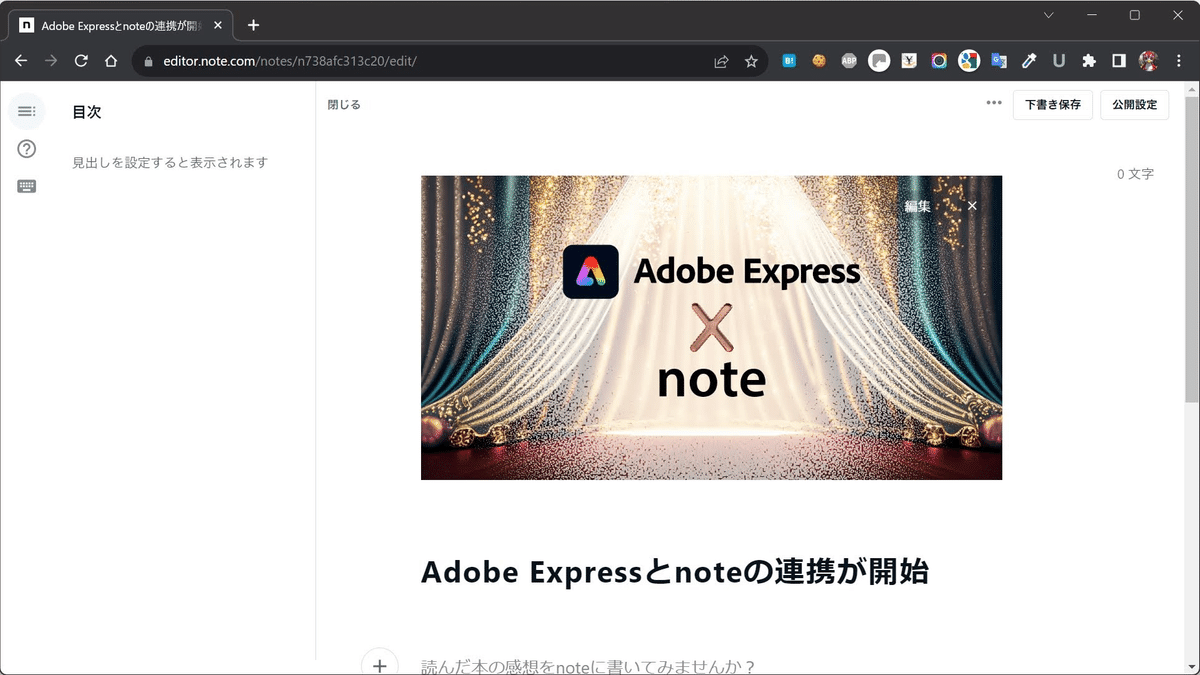Click the Adobe Express header image

(711, 328)
